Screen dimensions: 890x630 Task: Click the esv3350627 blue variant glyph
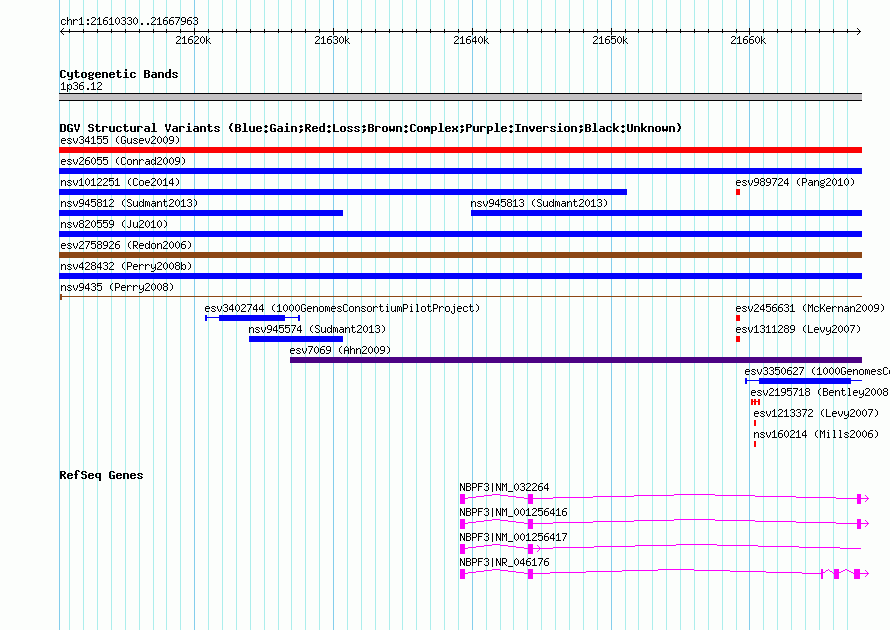pyautogui.click(x=803, y=381)
